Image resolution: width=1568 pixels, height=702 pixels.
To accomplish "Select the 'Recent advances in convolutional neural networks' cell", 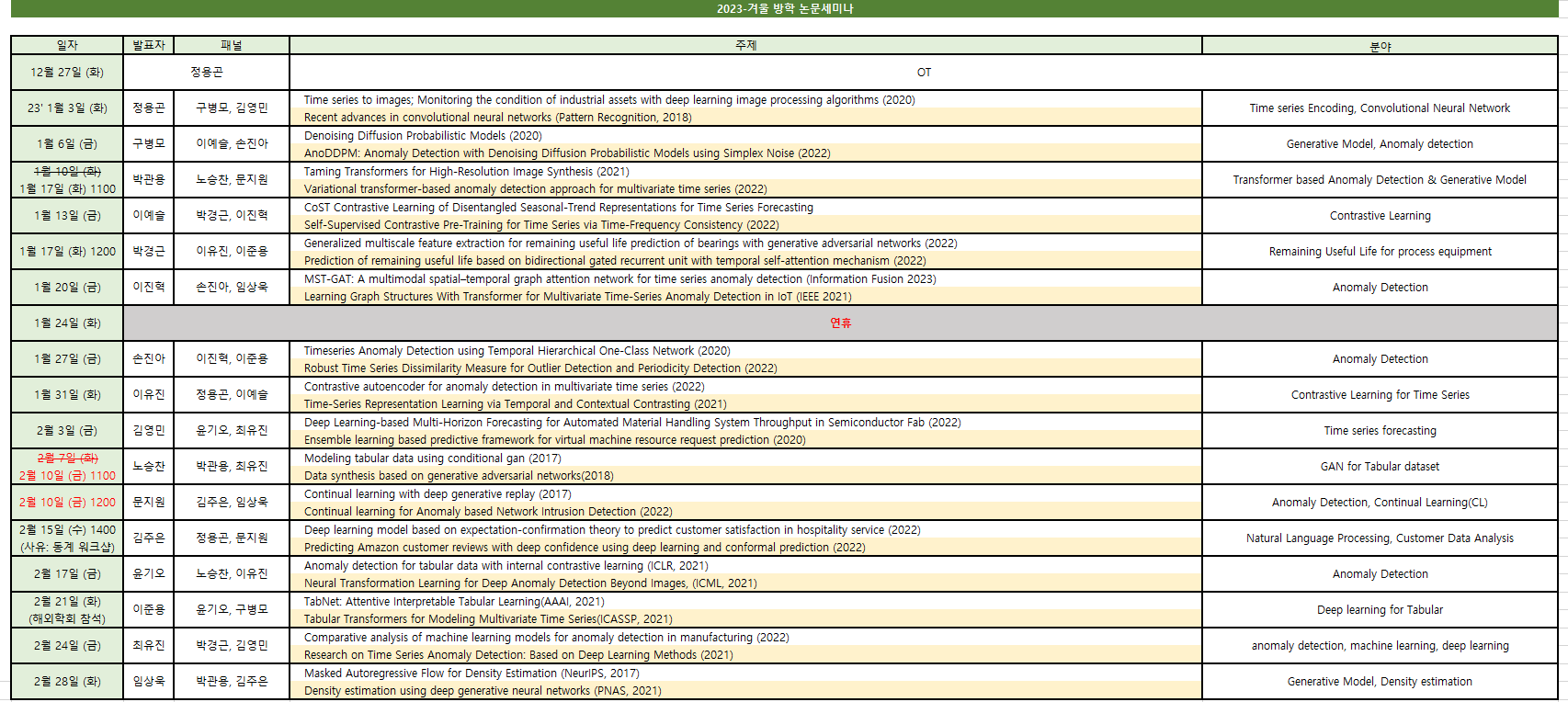I will pyautogui.click(x=497, y=118).
